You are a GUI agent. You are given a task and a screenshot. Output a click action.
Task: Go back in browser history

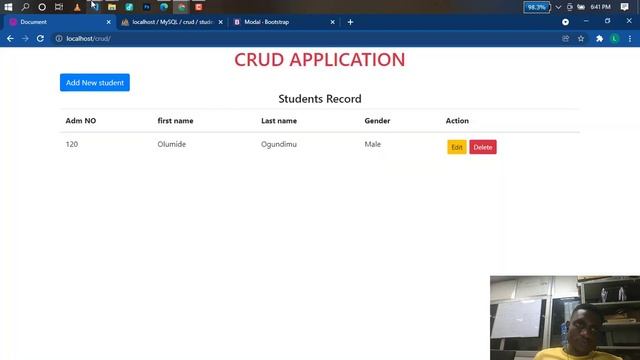coord(10,38)
